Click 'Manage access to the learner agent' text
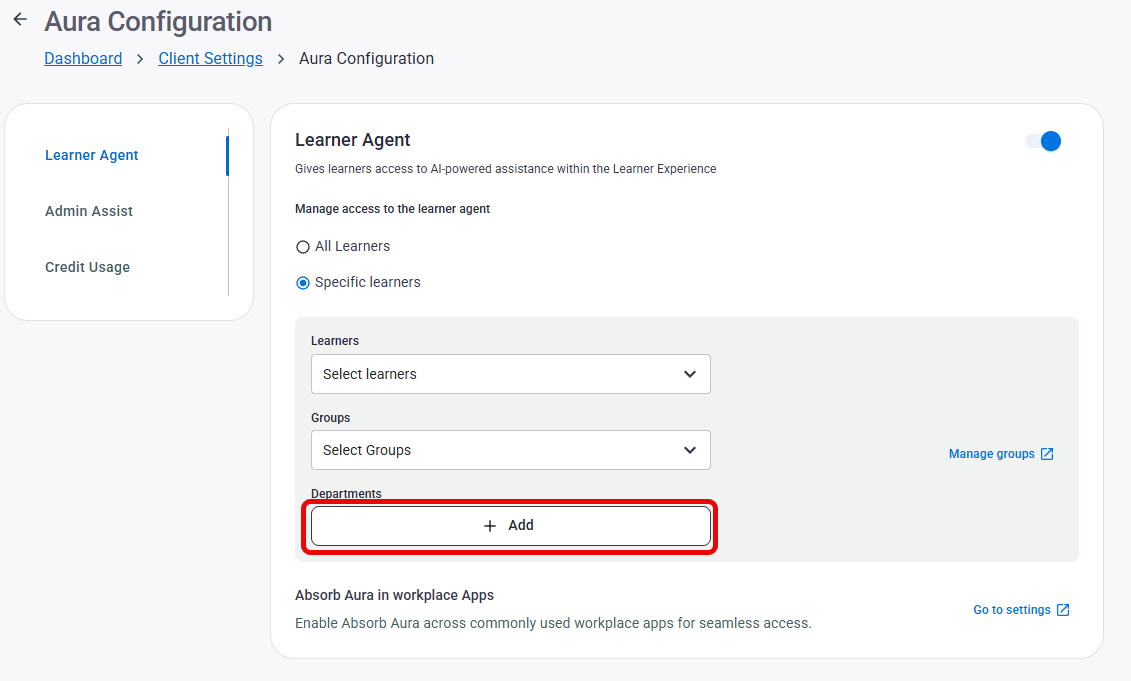This screenshot has width=1131, height=681. (x=392, y=208)
